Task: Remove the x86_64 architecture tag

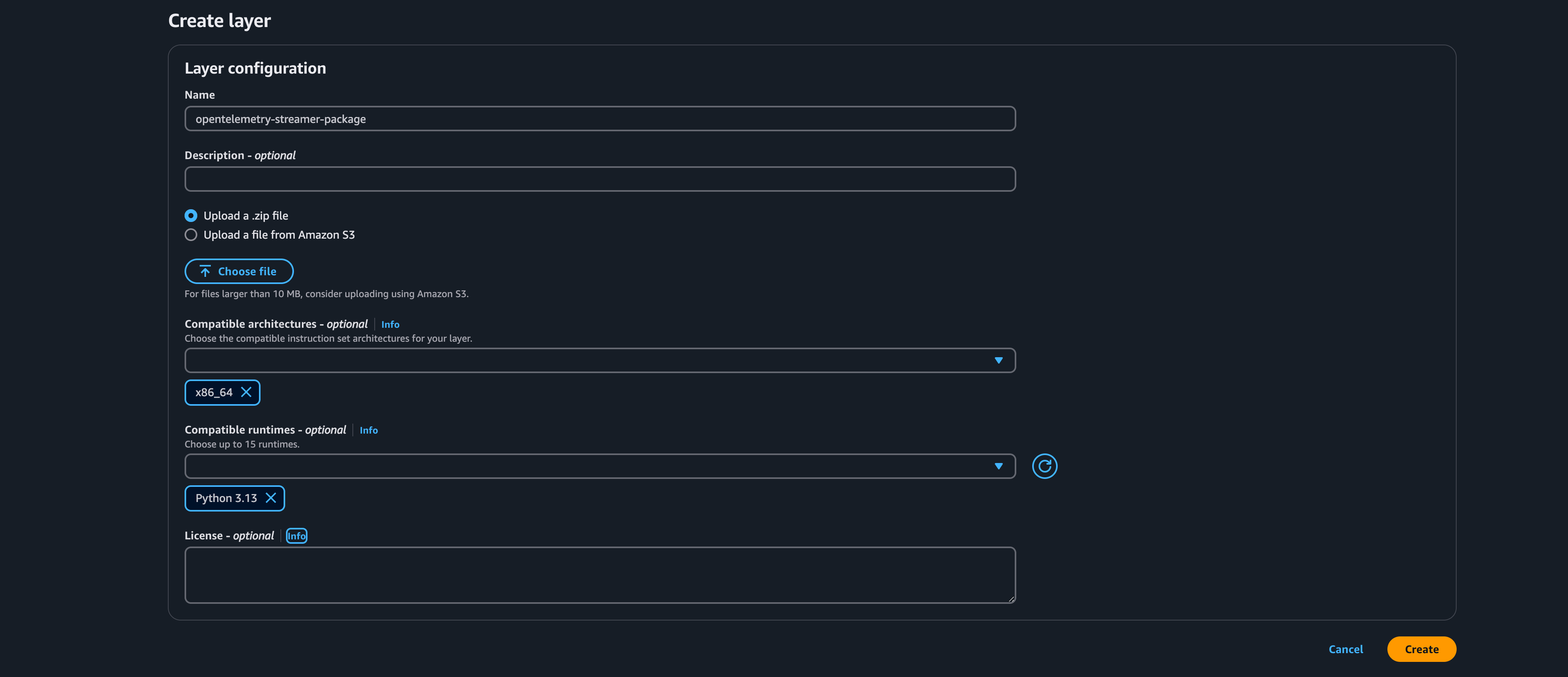Action: [x=247, y=393]
